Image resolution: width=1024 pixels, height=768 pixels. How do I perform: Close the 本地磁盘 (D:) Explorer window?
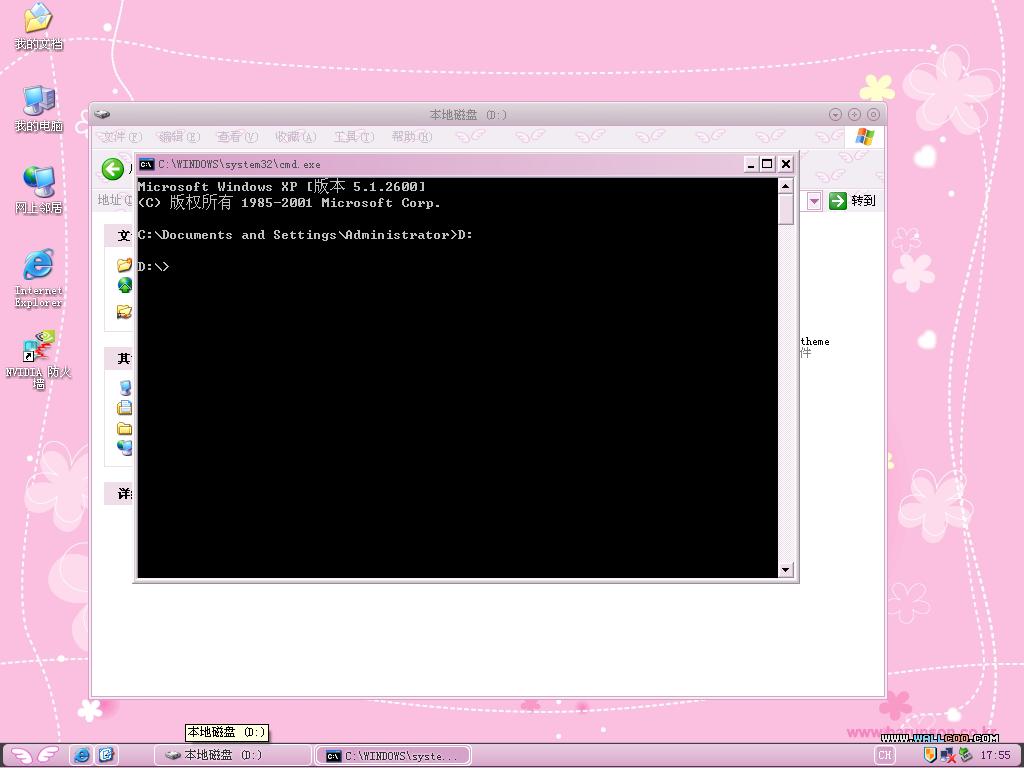tap(873, 114)
